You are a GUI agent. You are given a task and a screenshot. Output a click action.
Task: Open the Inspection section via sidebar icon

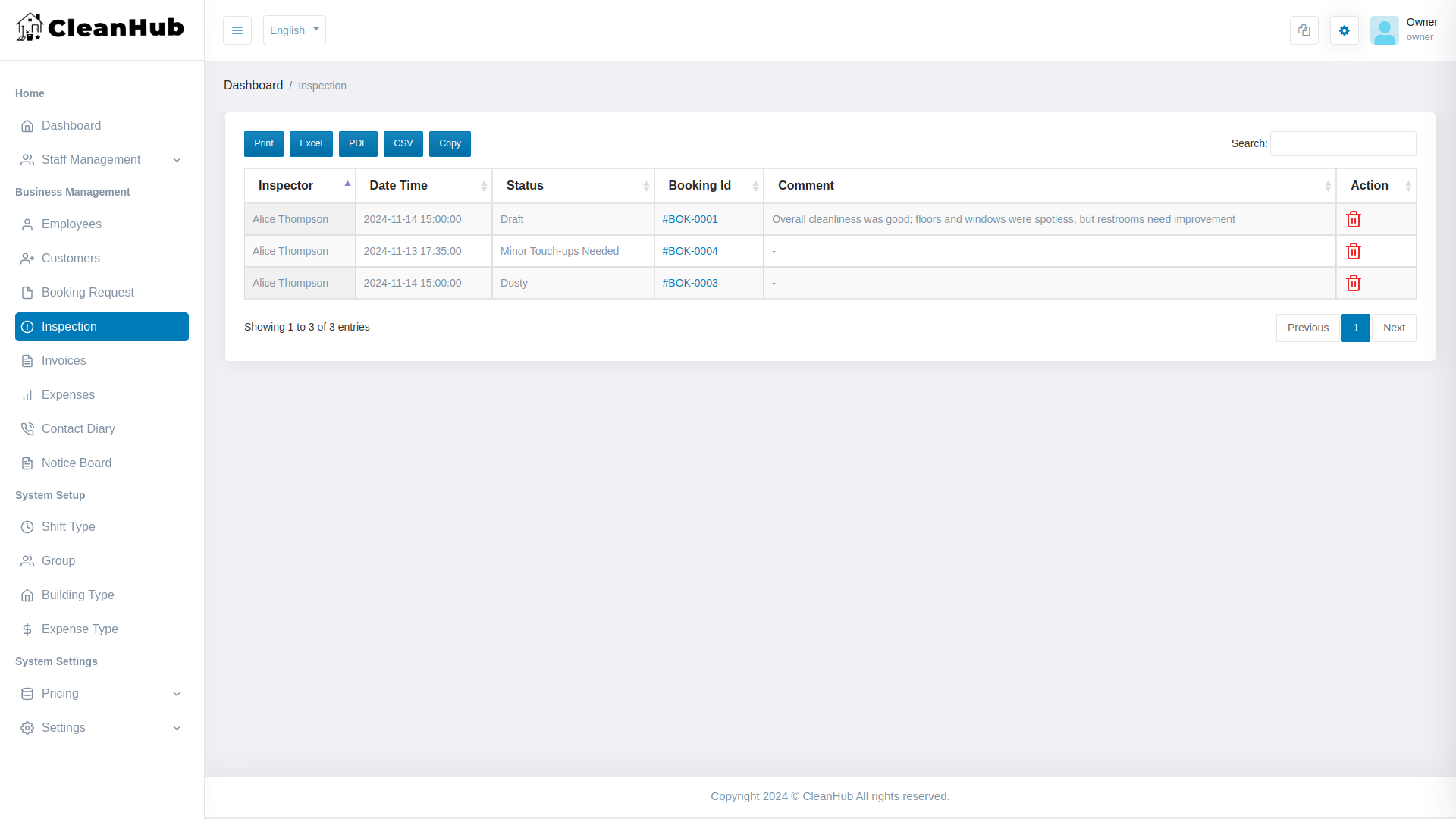(27, 326)
